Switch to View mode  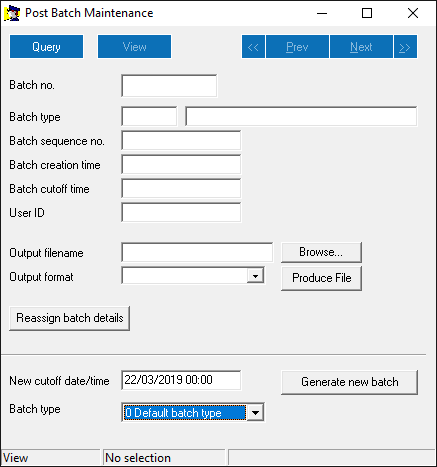tap(134, 47)
